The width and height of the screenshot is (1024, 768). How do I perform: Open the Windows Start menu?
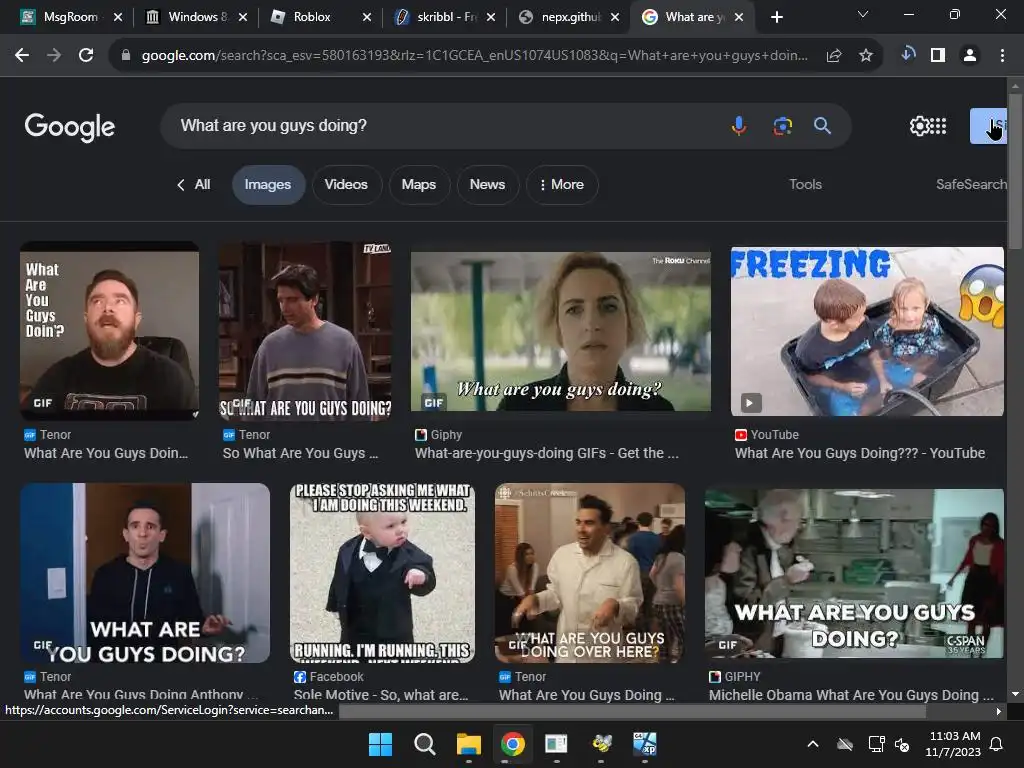point(380,744)
